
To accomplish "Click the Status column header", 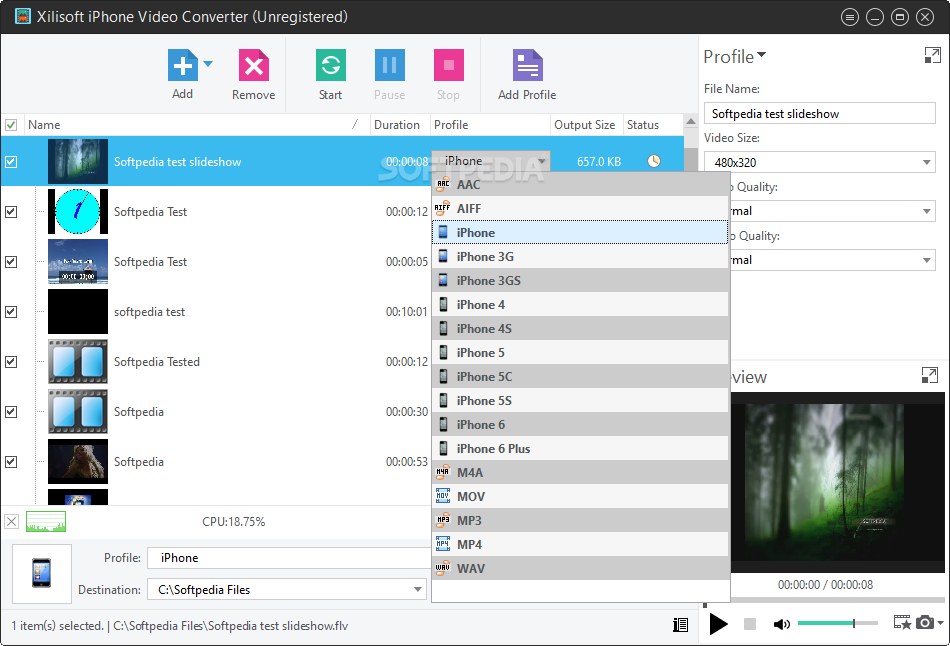I will pos(653,125).
